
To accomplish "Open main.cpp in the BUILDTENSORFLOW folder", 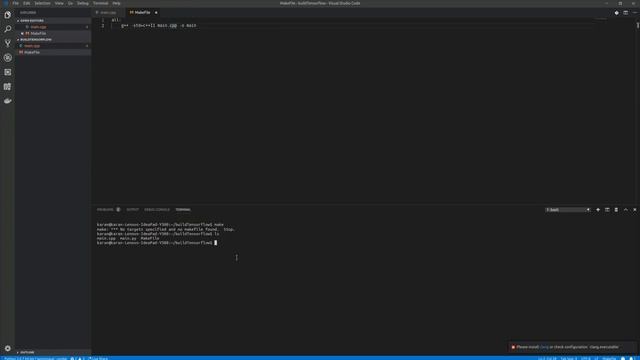I will (53, 46).
